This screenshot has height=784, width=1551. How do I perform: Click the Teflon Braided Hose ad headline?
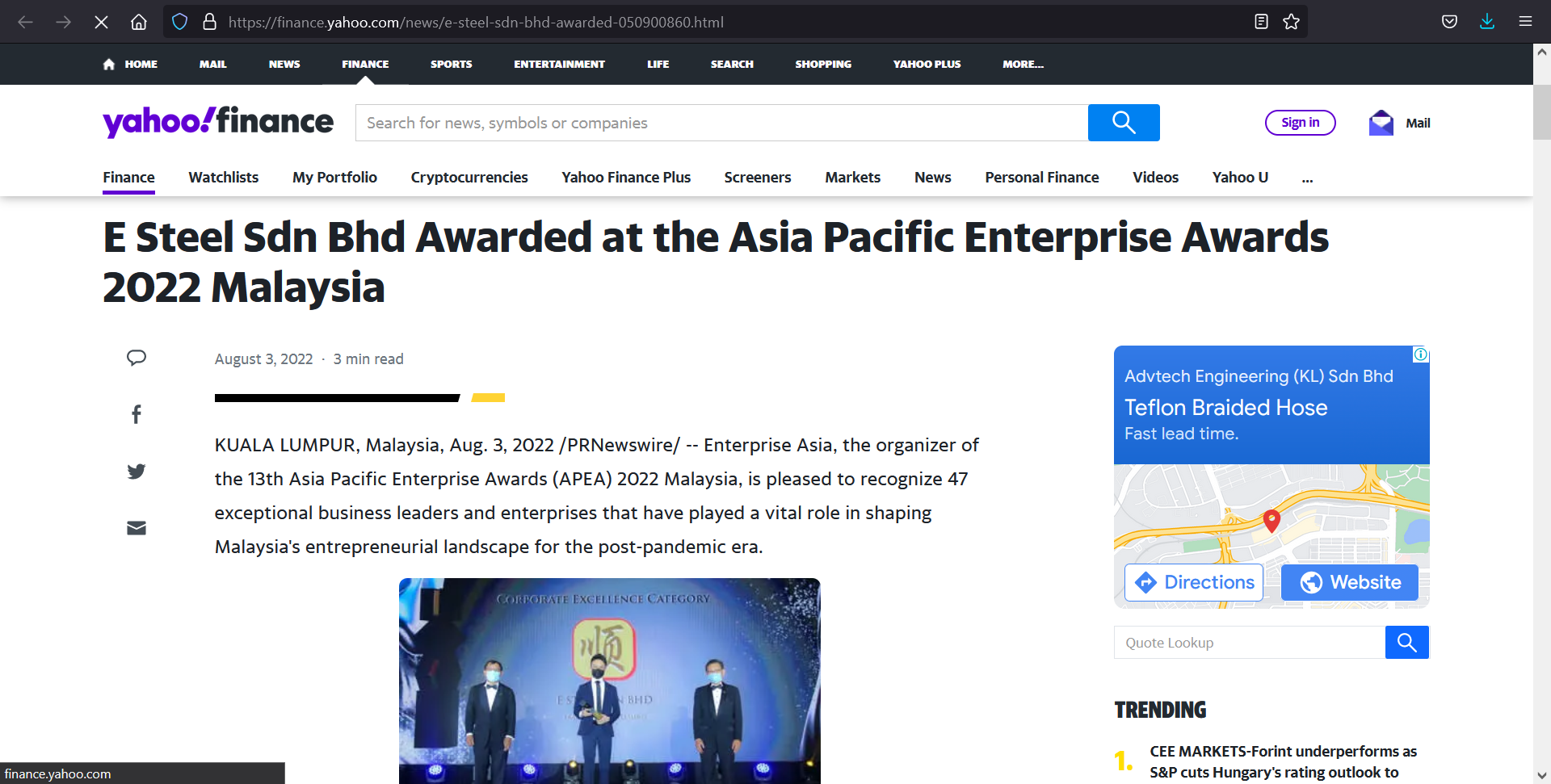pyautogui.click(x=1225, y=408)
